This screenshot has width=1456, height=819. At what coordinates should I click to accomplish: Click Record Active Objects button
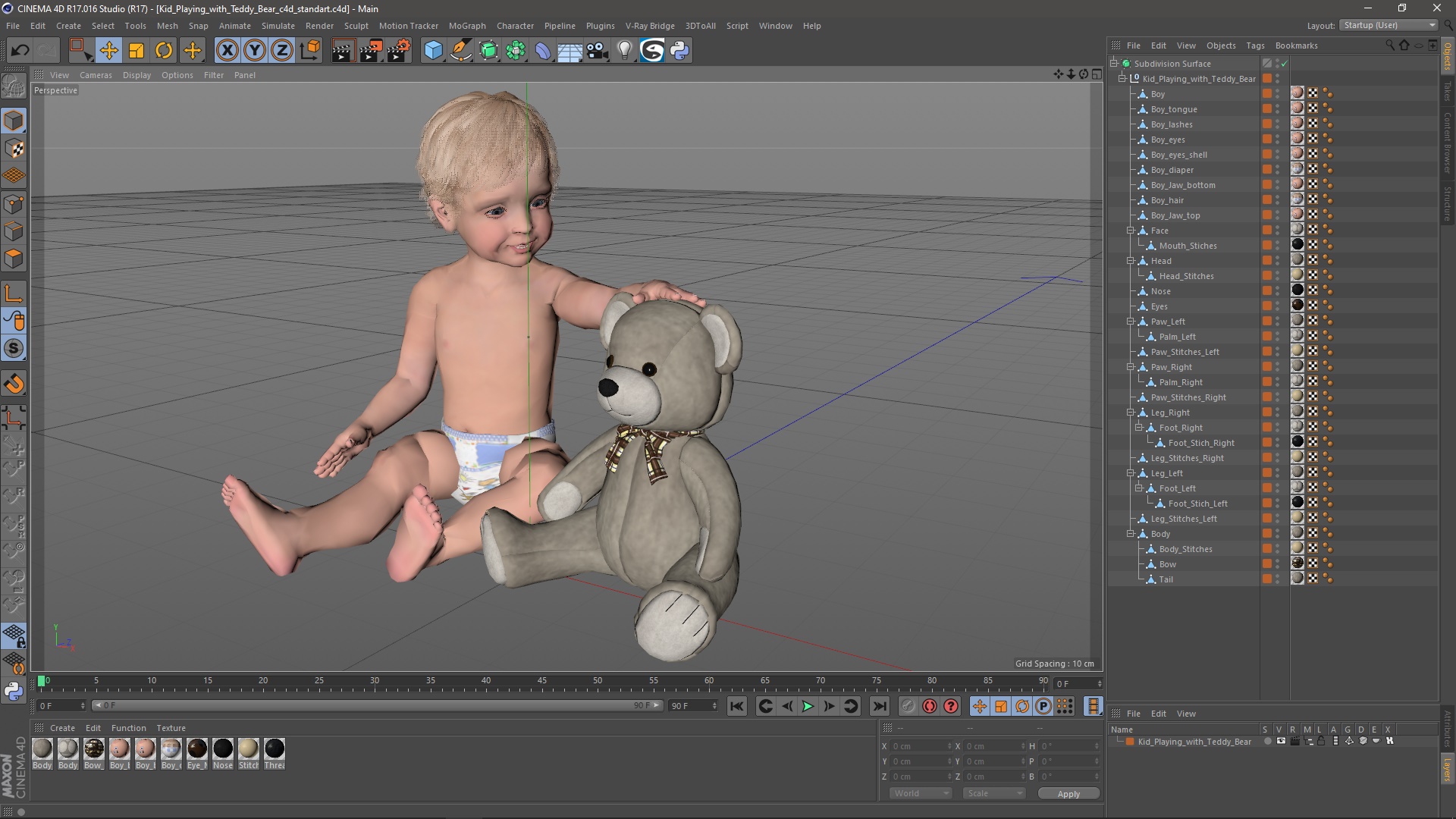[x=908, y=707]
